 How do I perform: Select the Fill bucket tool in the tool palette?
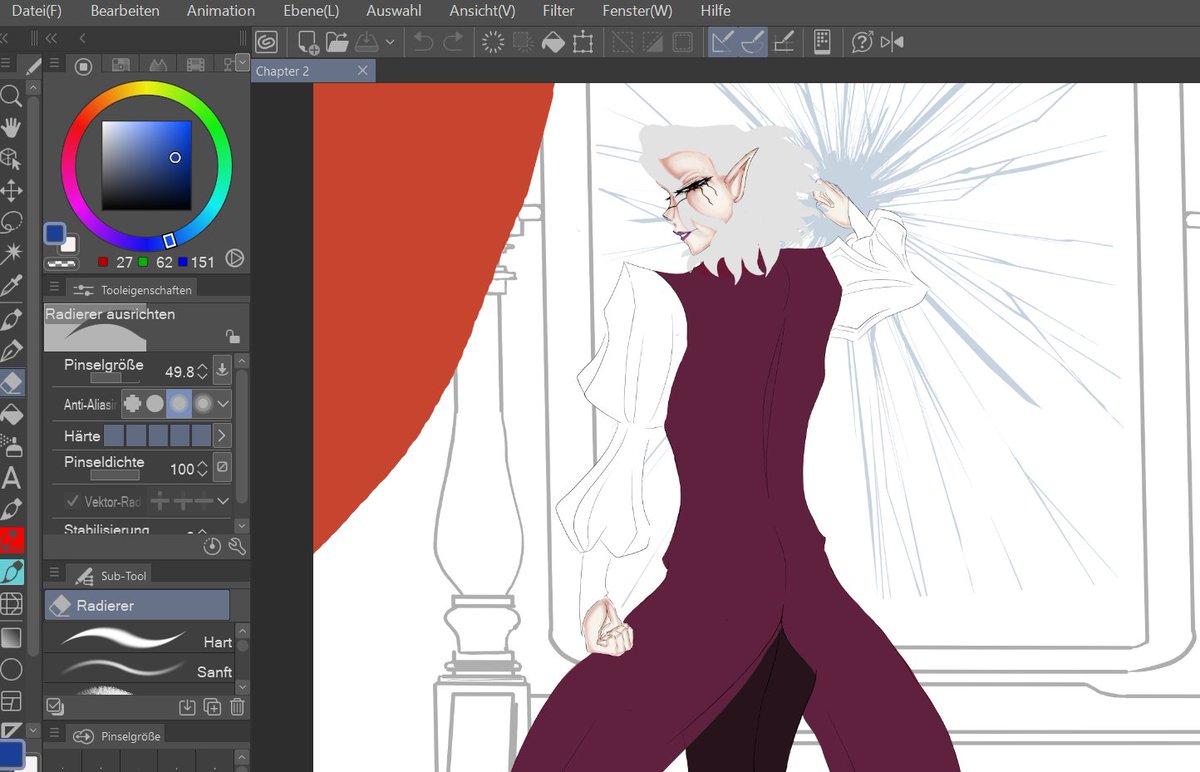tap(11, 413)
